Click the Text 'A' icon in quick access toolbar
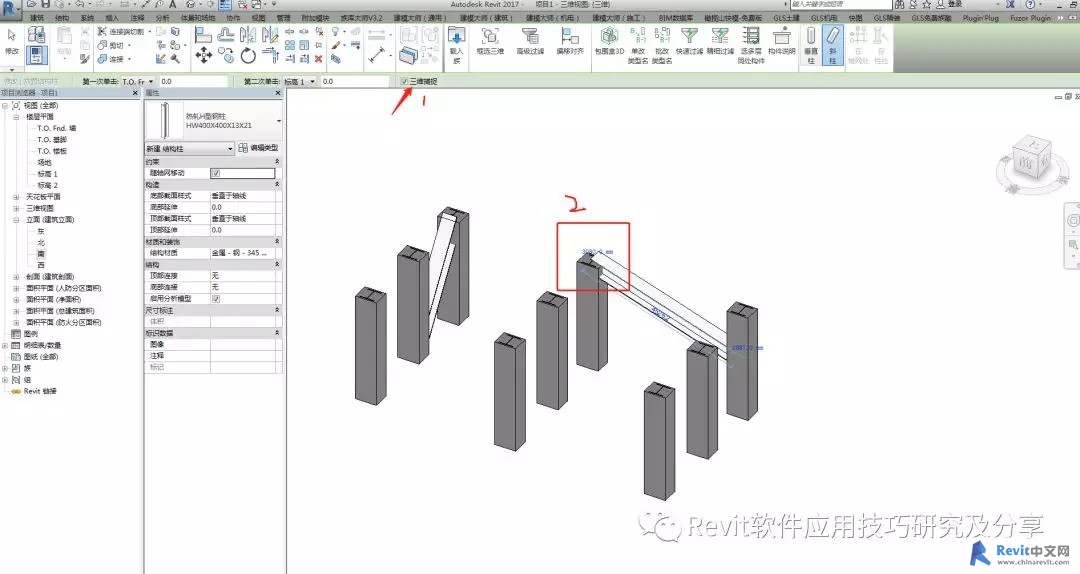 (x=173, y=4)
